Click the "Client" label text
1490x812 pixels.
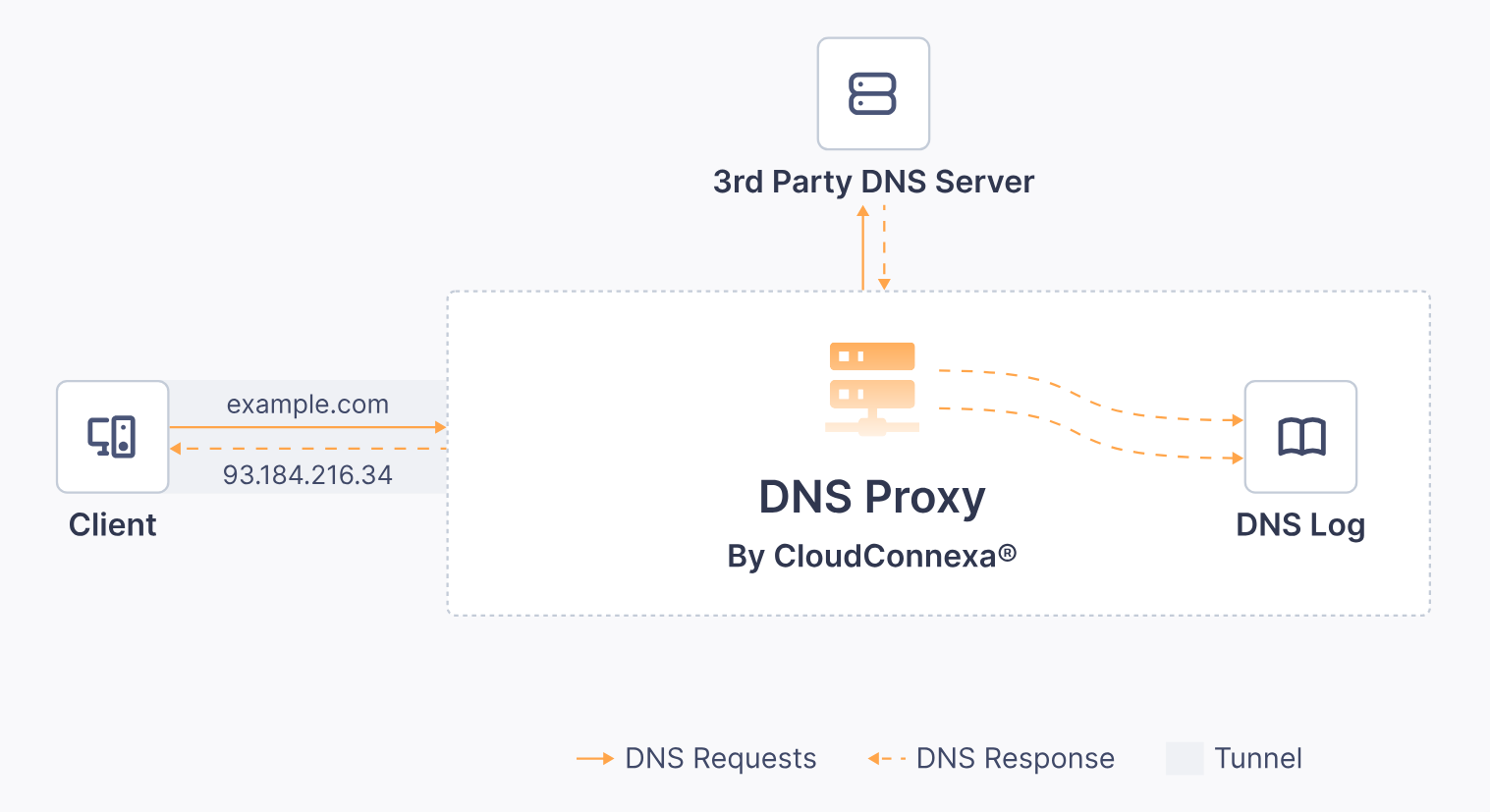tap(113, 525)
